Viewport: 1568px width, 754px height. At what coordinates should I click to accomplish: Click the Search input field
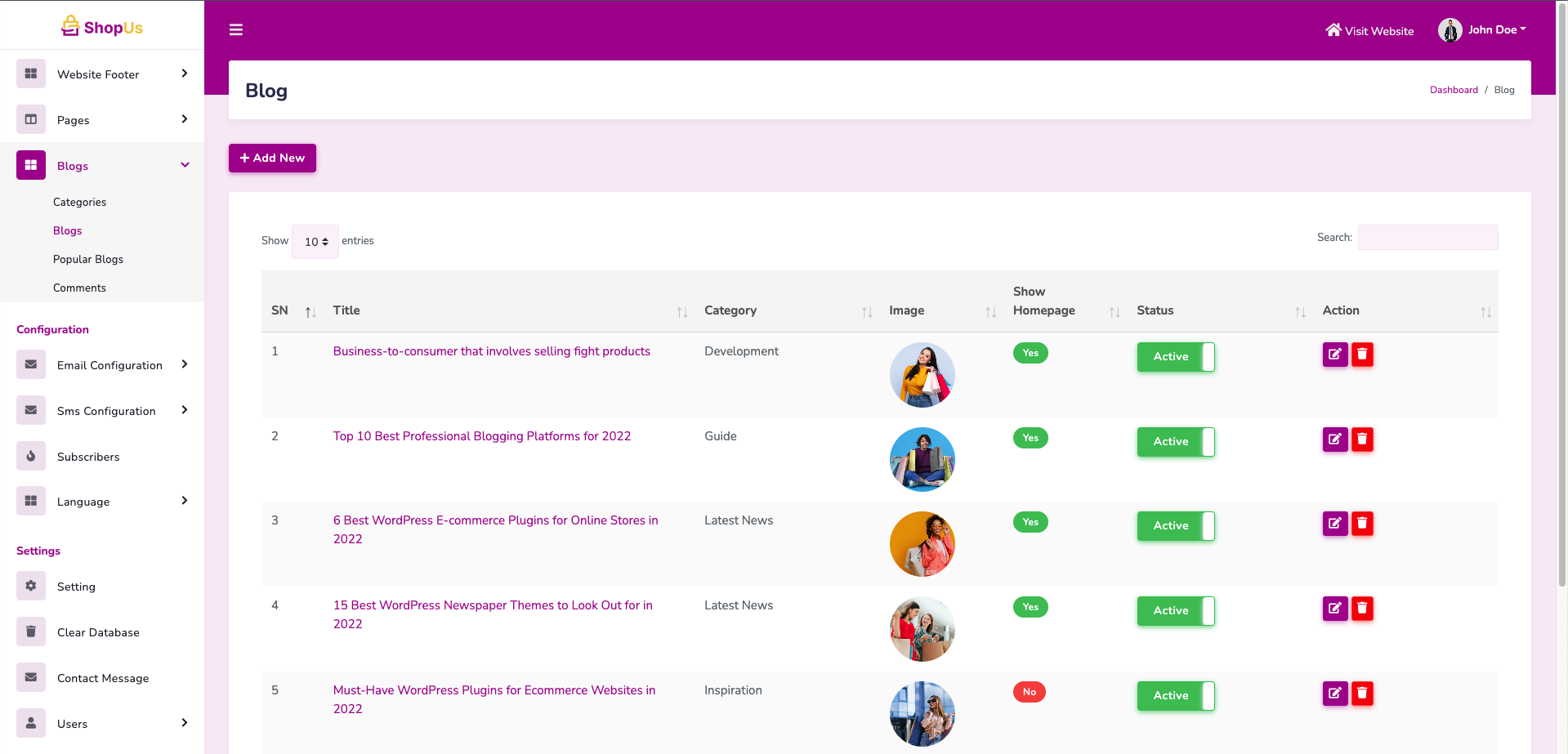1427,238
